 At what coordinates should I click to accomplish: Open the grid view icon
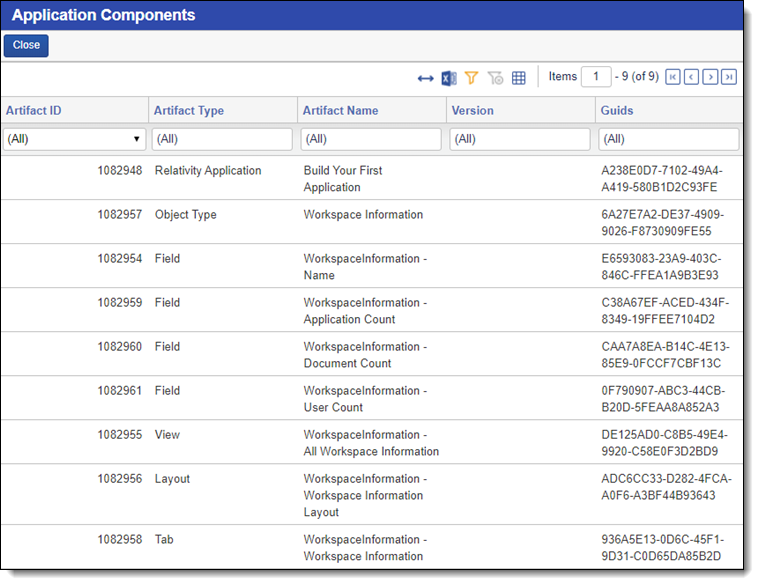[x=518, y=78]
